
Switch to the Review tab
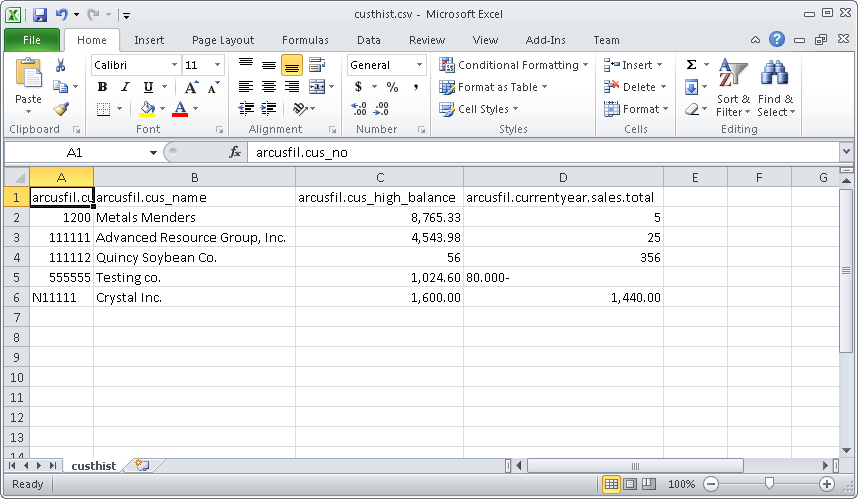[x=427, y=40]
